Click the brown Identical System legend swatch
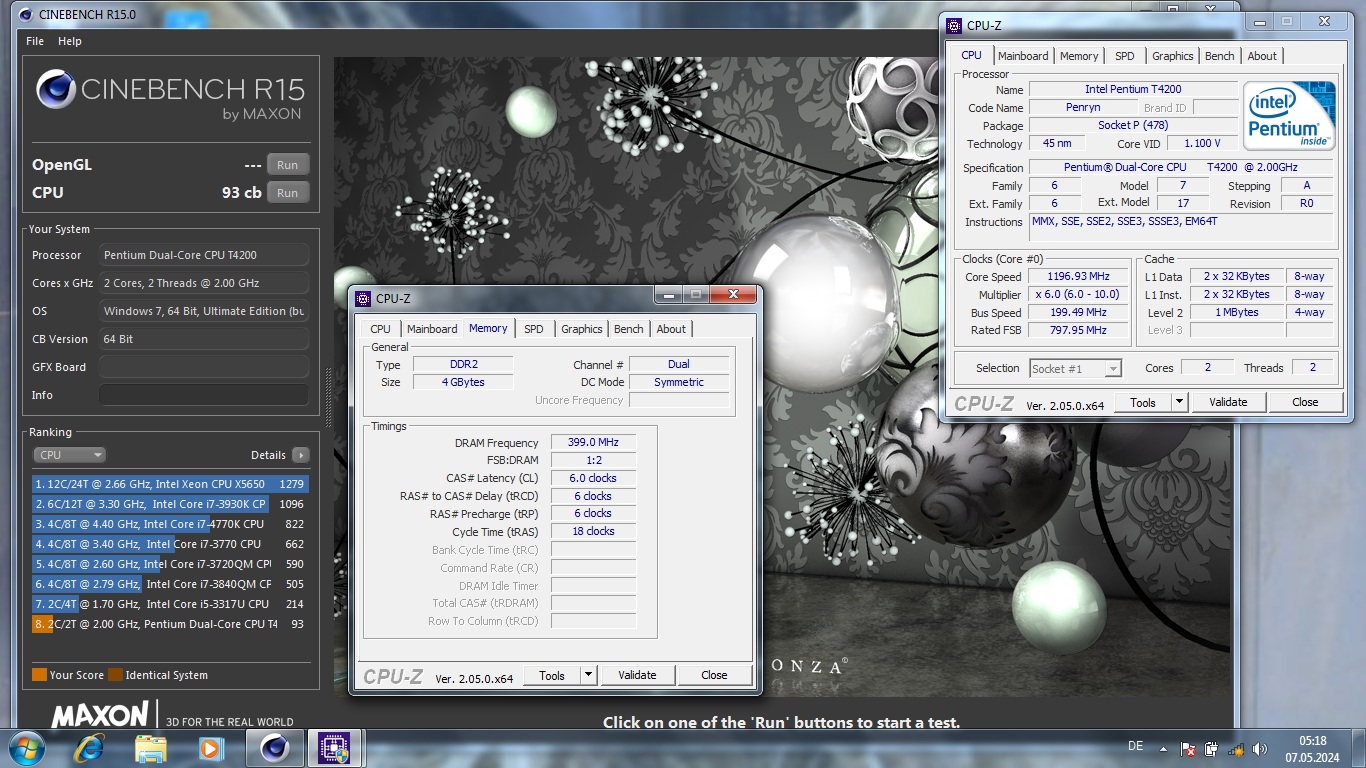Viewport: 1366px width, 768px height. coord(115,675)
